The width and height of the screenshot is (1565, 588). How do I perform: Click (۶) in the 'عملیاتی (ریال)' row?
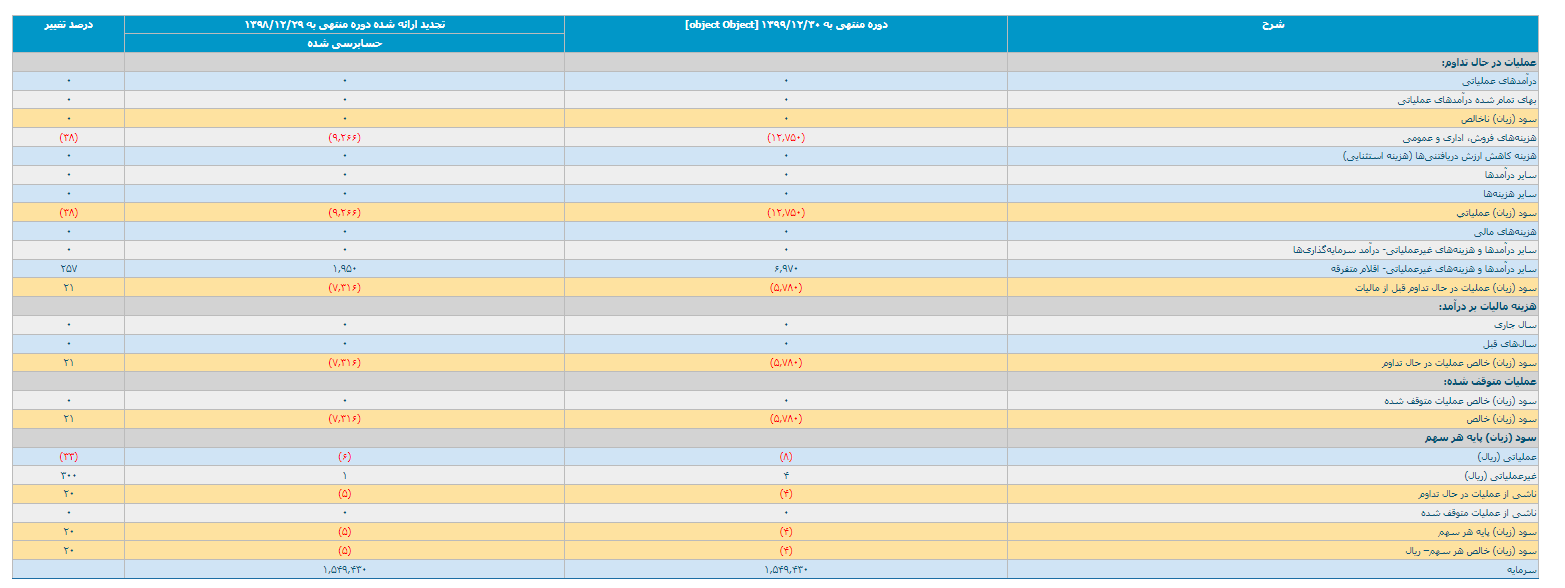[344, 456]
